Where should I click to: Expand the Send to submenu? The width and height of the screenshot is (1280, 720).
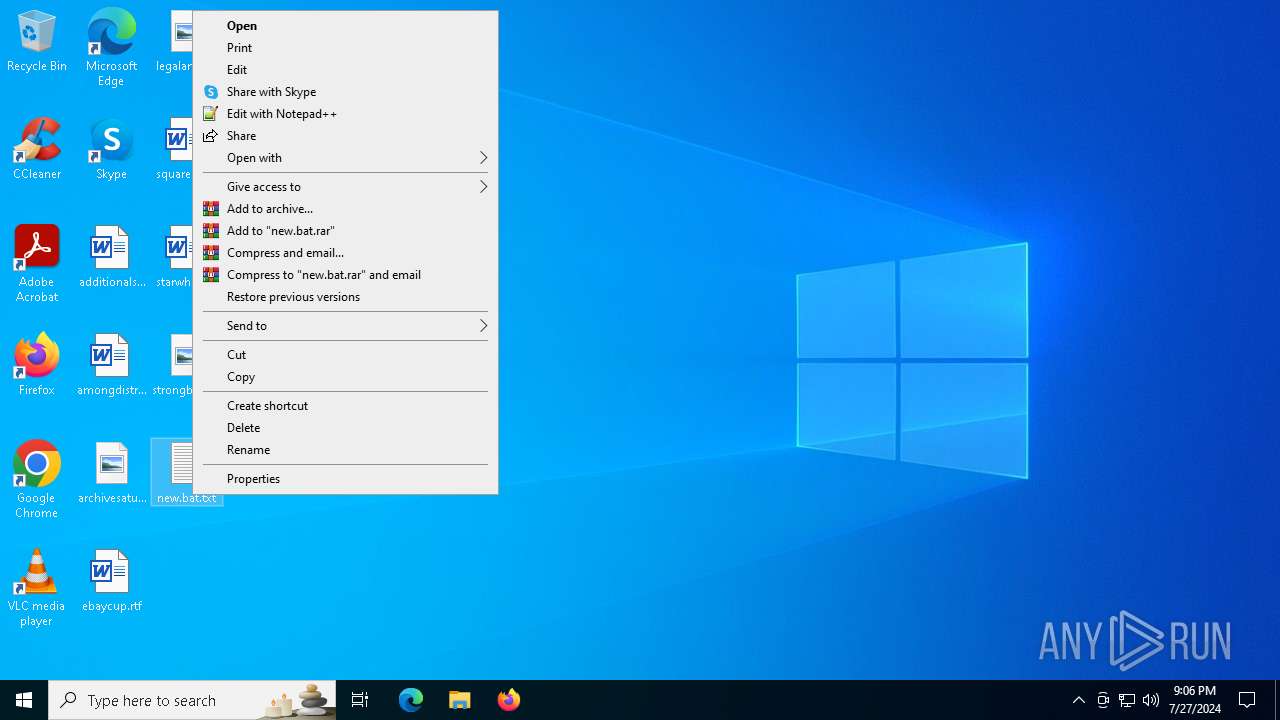[x=345, y=326]
